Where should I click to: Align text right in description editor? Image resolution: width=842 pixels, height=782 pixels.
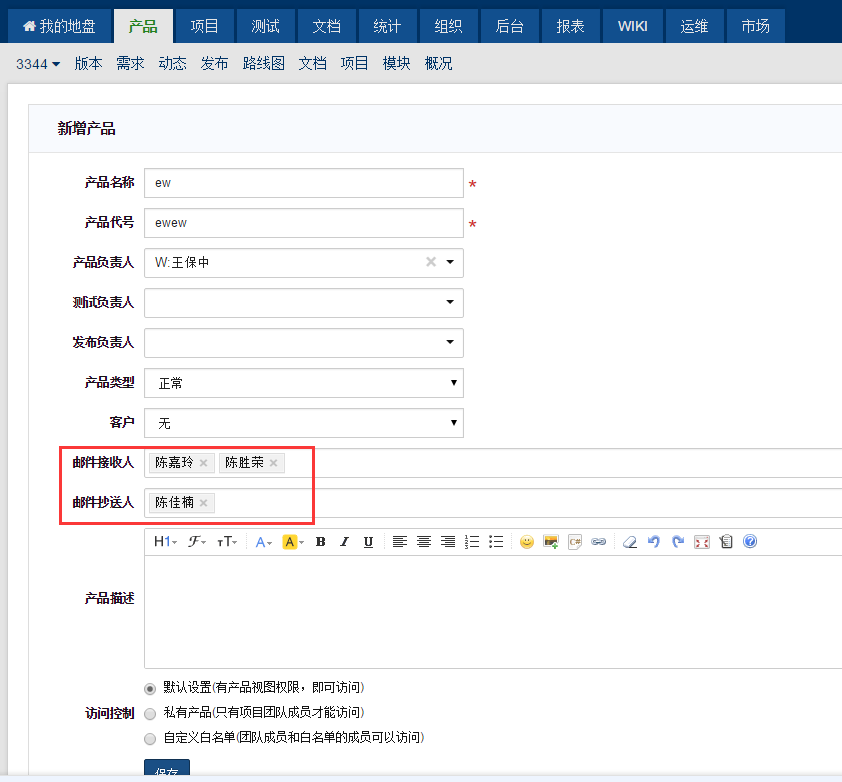pos(448,541)
